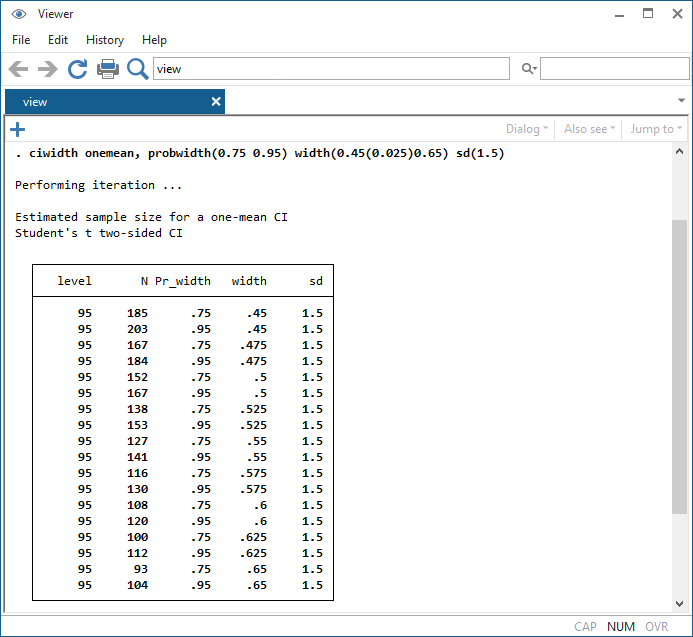Click the N value 93
The width and height of the screenshot is (693, 637).
coord(141,569)
